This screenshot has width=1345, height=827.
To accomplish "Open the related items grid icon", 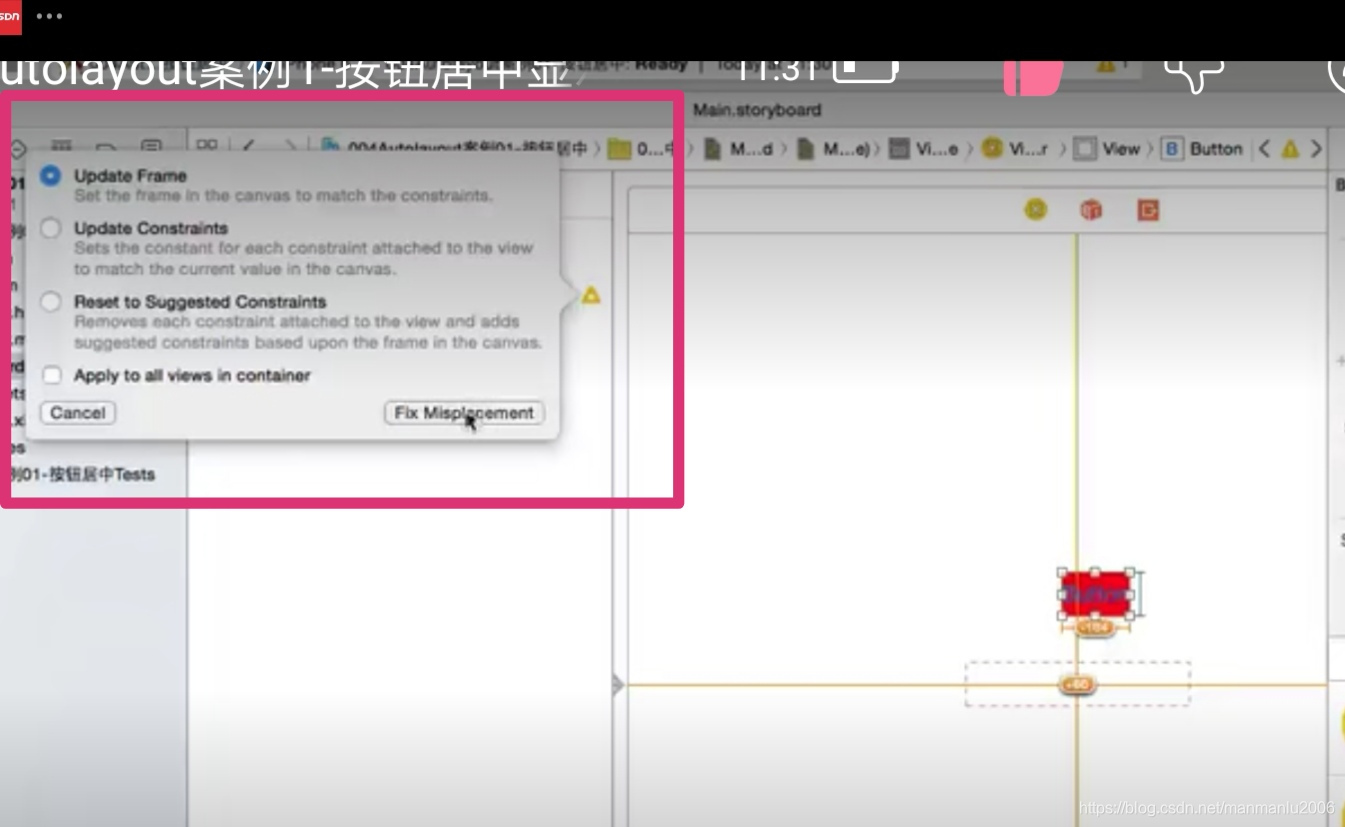I will click(x=207, y=147).
